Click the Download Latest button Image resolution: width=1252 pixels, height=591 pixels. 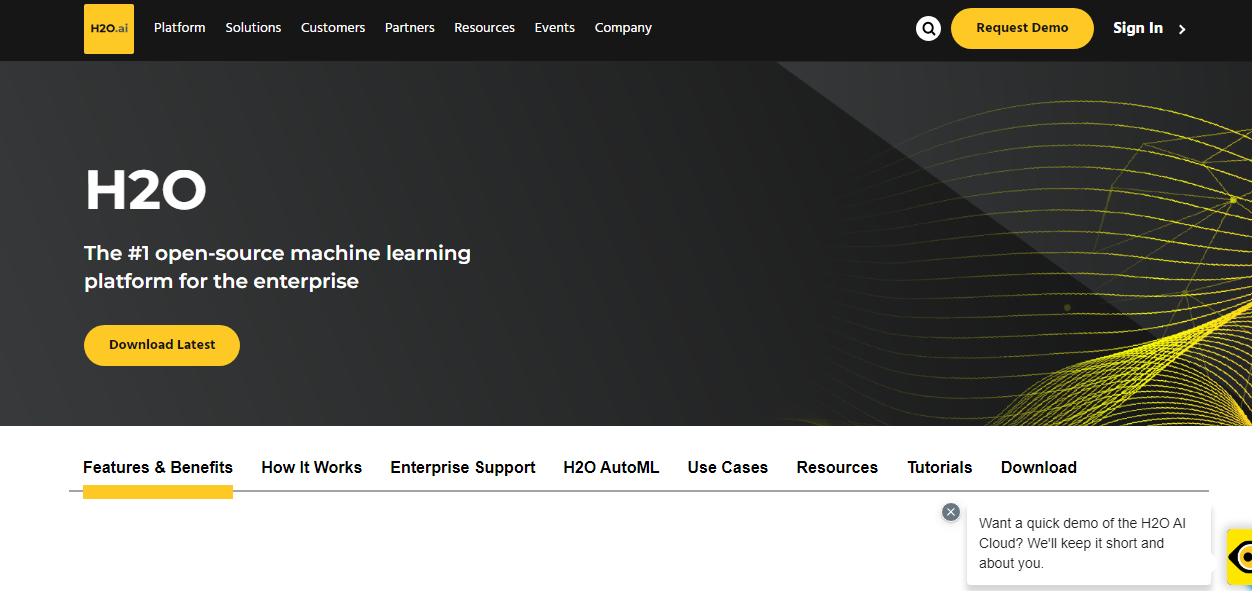(162, 345)
